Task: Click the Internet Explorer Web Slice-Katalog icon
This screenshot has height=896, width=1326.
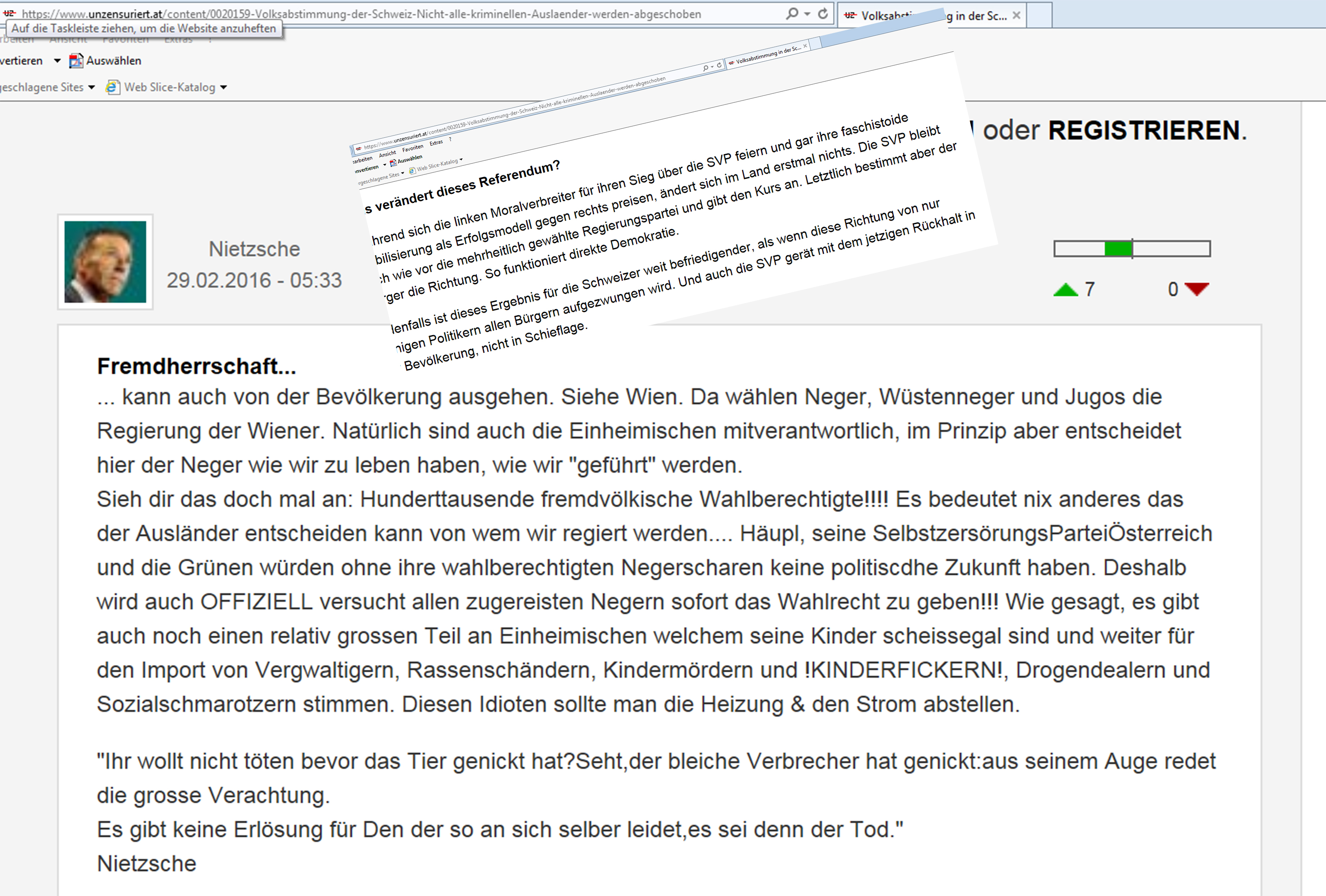Action: coord(112,87)
